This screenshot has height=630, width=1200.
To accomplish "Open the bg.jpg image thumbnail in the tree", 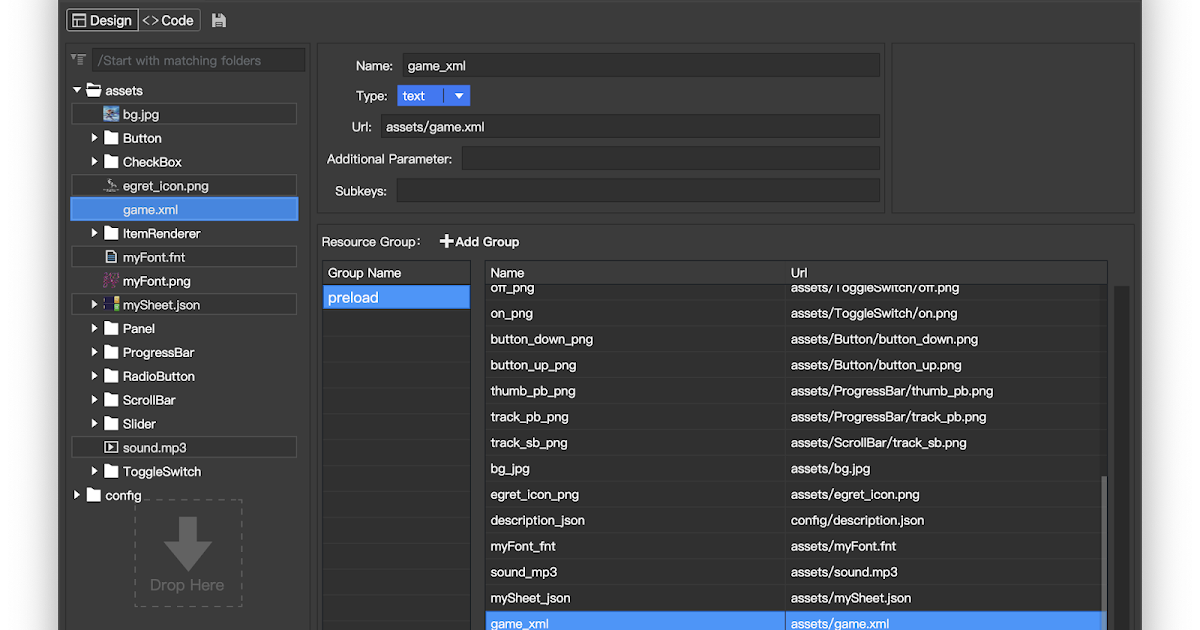I will 110,113.
